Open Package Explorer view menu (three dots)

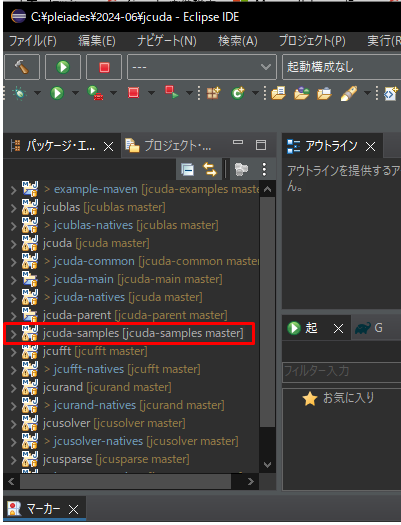264,169
